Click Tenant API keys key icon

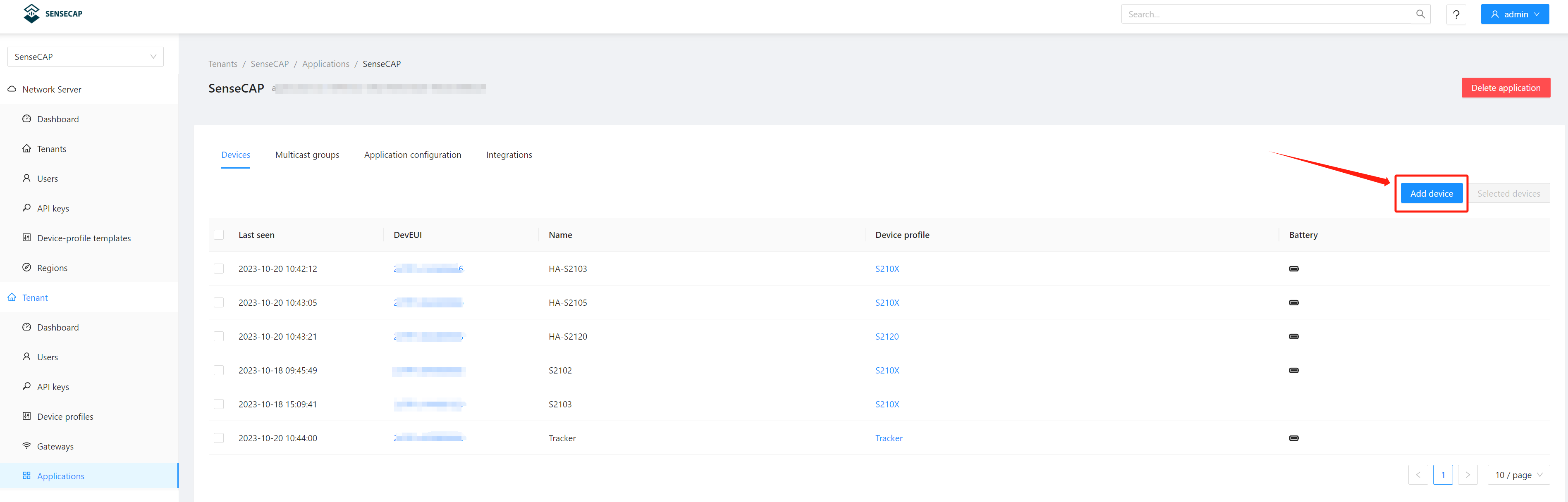coord(27,386)
